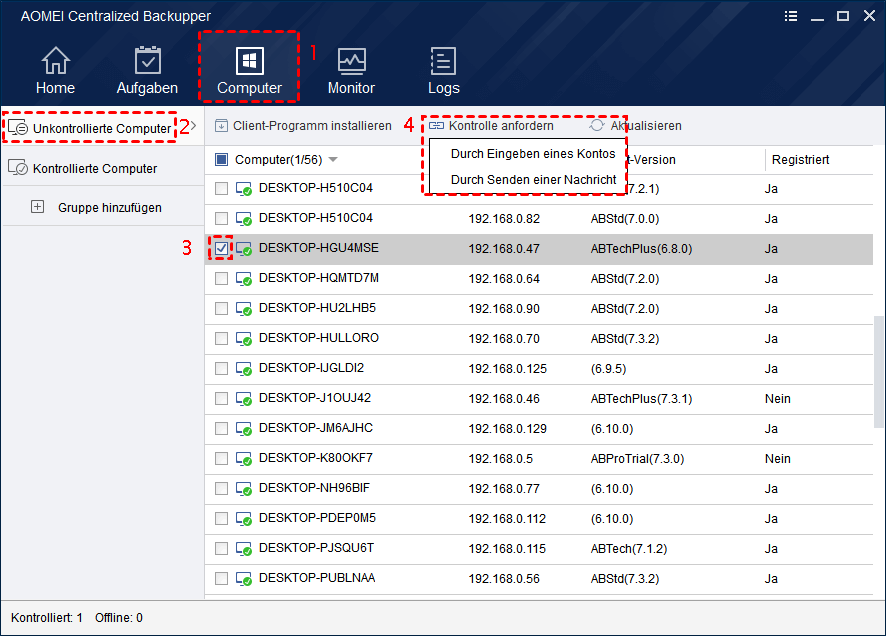Select the DESKTOP-PUBLNAA computer name
Image resolution: width=886 pixels, height=636 pixels.
(x=317, y=578)
